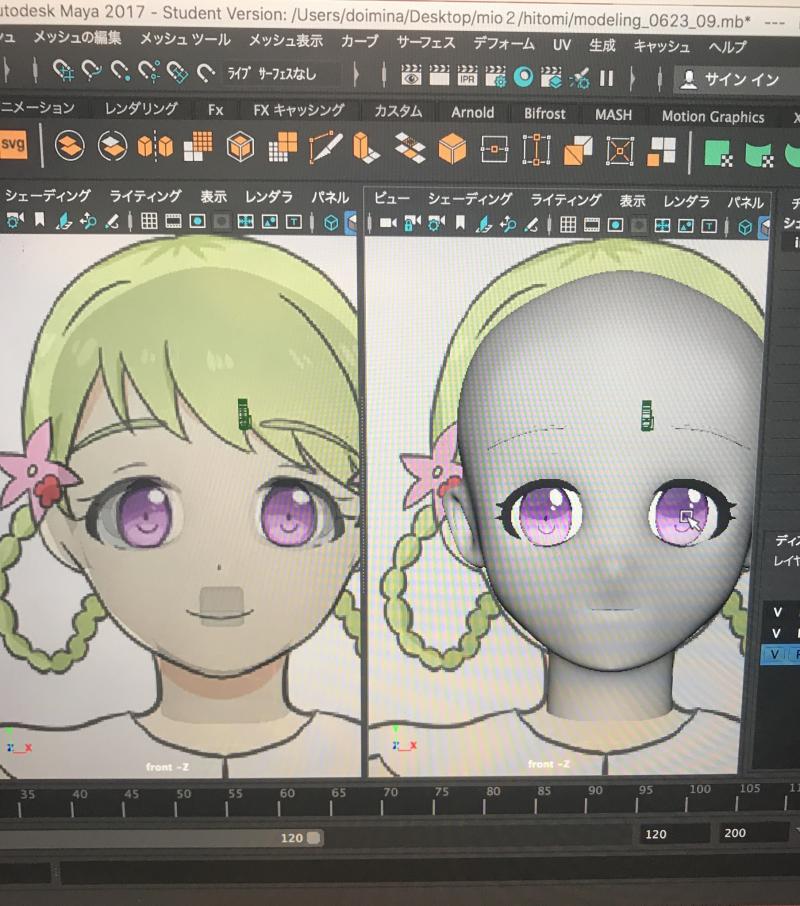This screenshot has height=906, width=800.
Task: Open the UV menu
Action: pos(561,44)
